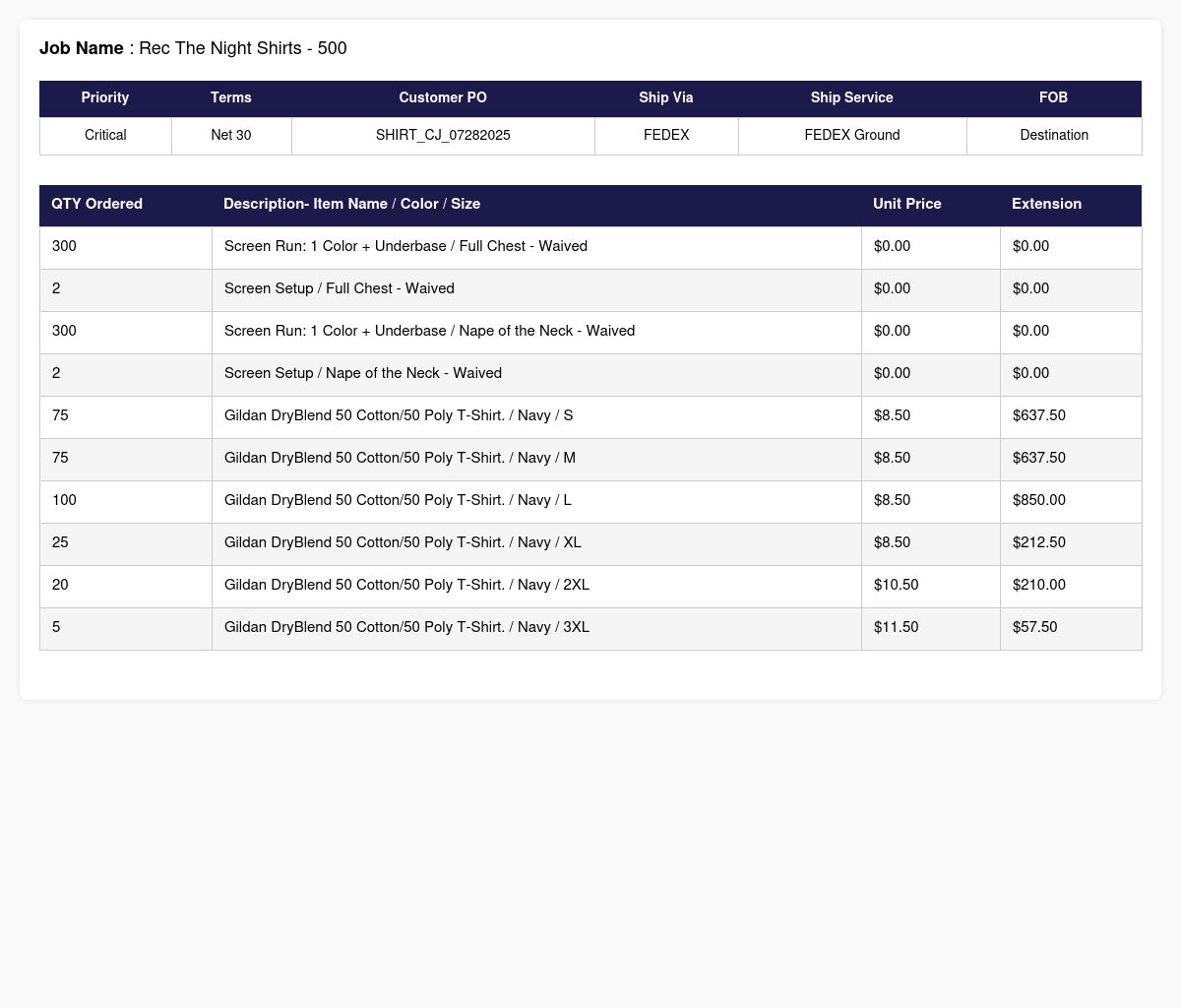
Task: Select the Navy / 2XL shirt row
Action: [x=406, y=586]
